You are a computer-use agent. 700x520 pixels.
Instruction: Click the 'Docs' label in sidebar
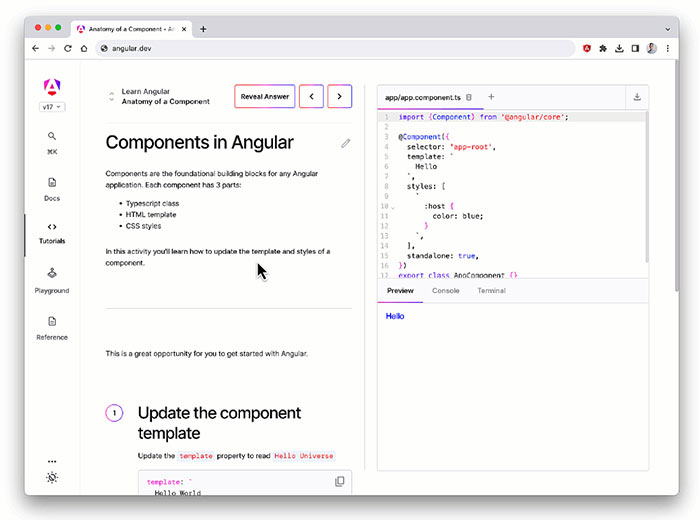coord(52,198)
